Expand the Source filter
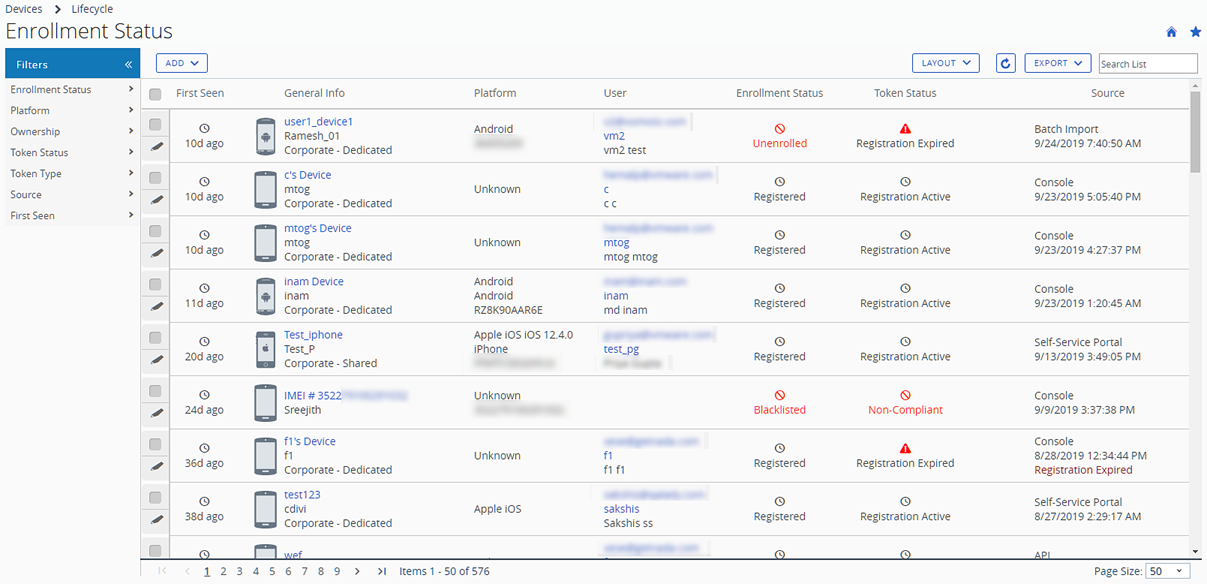Viewport: 1207px width, 584px height. [x=72, y=195]
